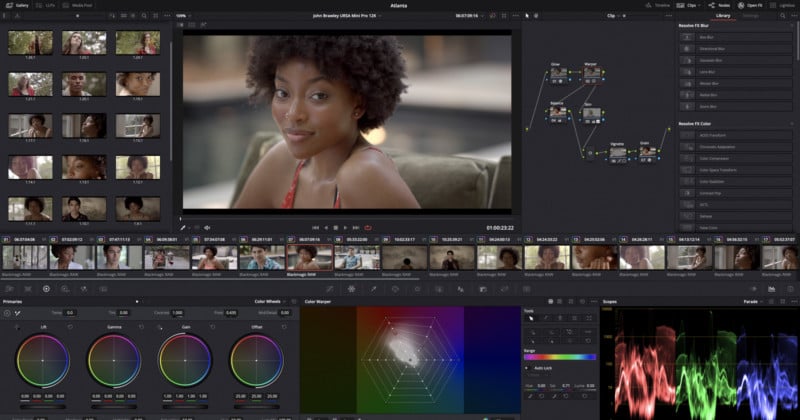The height and width of the screenshot is (420, 800).
Task: Select the Gaussian Blur effect
Action: pos(735,60)
